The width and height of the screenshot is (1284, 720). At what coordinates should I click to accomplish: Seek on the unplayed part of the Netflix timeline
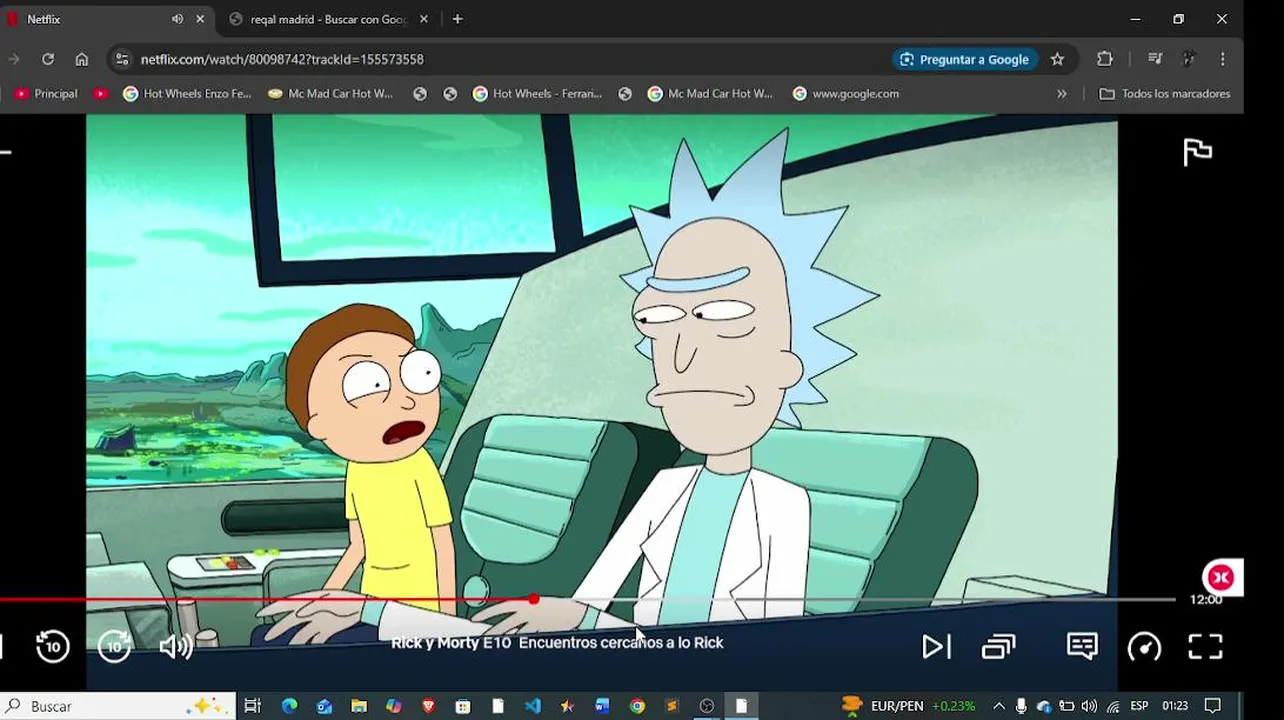click(x=858, y=600)
